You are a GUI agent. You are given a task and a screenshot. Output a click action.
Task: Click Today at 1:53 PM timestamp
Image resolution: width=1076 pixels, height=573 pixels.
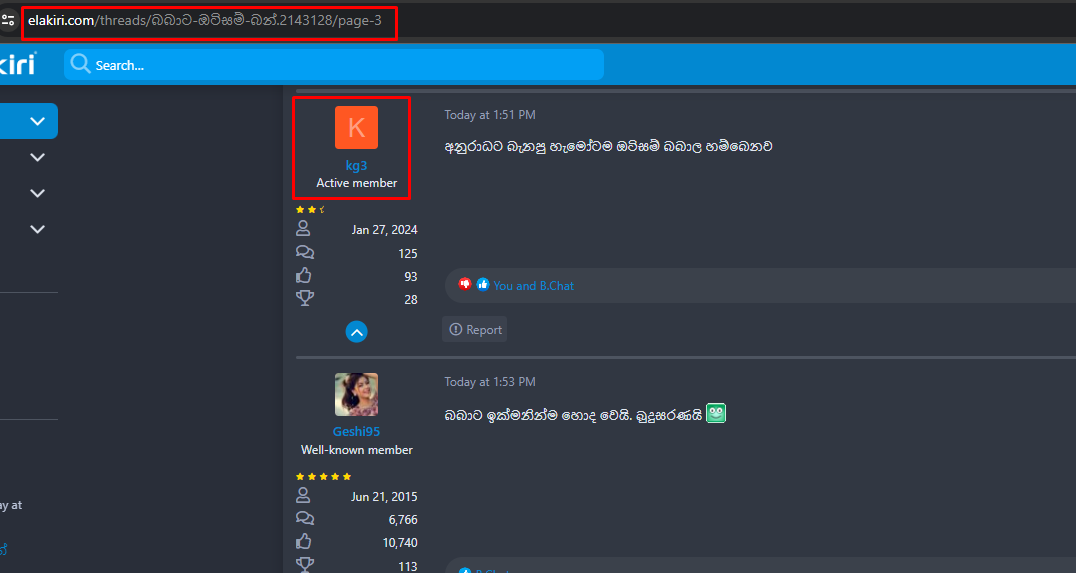point(489,382)
